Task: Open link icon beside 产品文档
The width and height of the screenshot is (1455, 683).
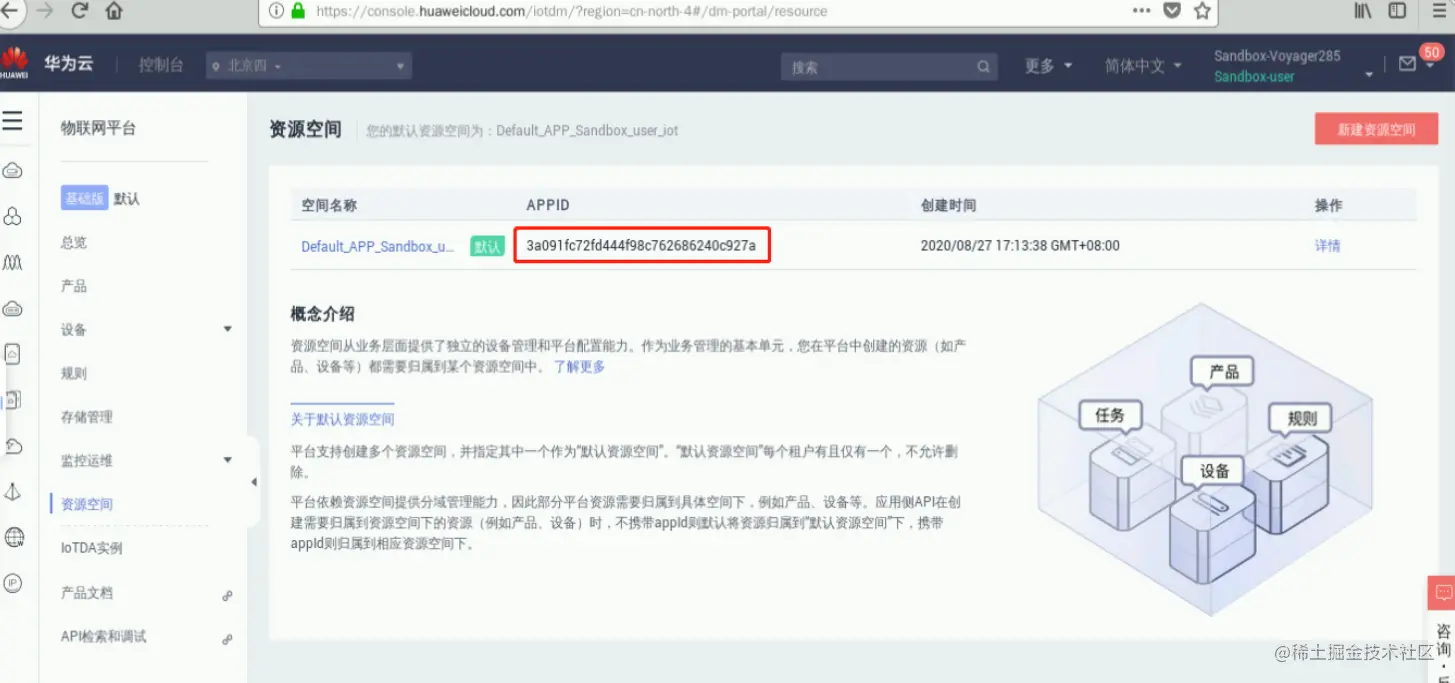Action: click(227, 595)
